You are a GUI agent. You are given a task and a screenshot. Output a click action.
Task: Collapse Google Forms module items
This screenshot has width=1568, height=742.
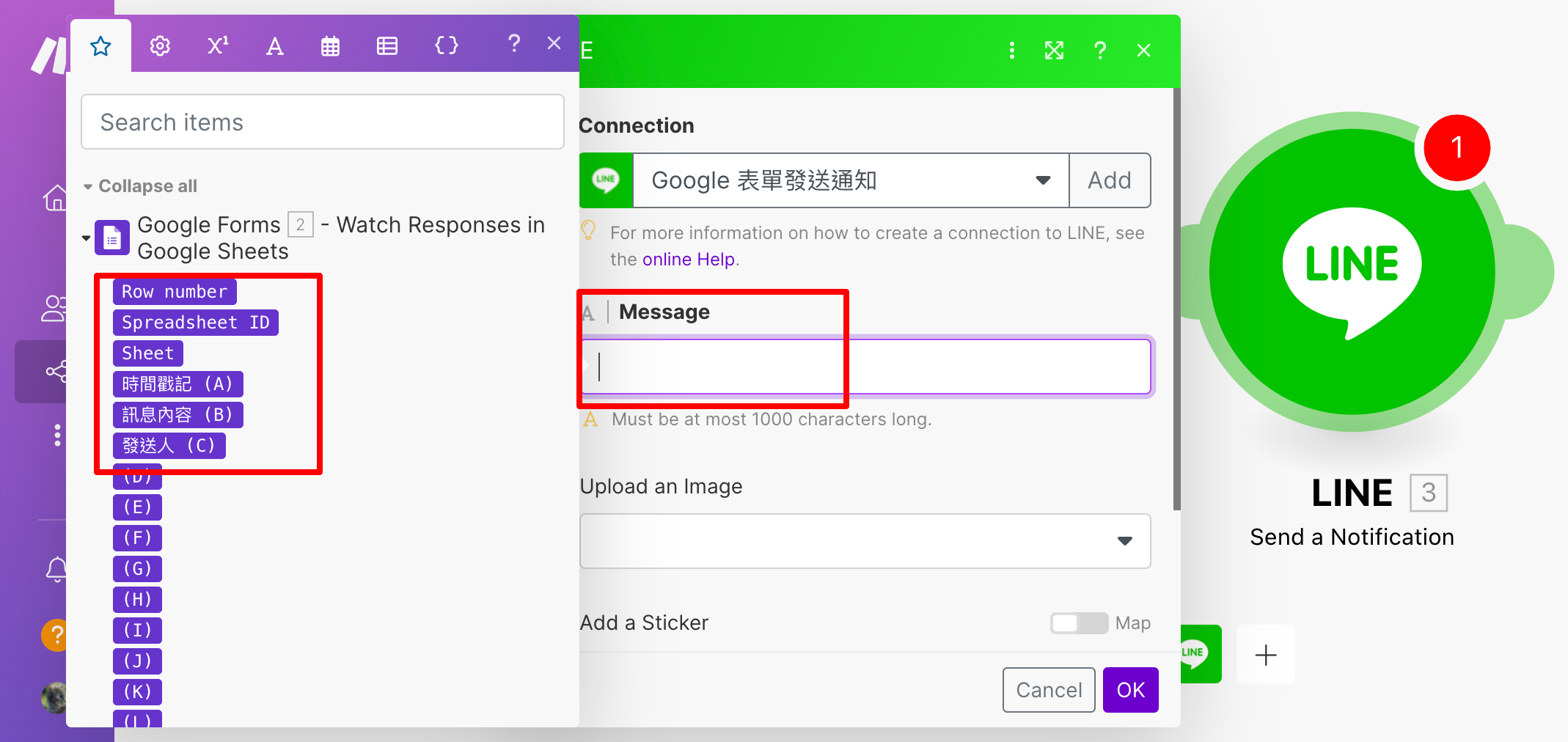[x=86, y=238]
